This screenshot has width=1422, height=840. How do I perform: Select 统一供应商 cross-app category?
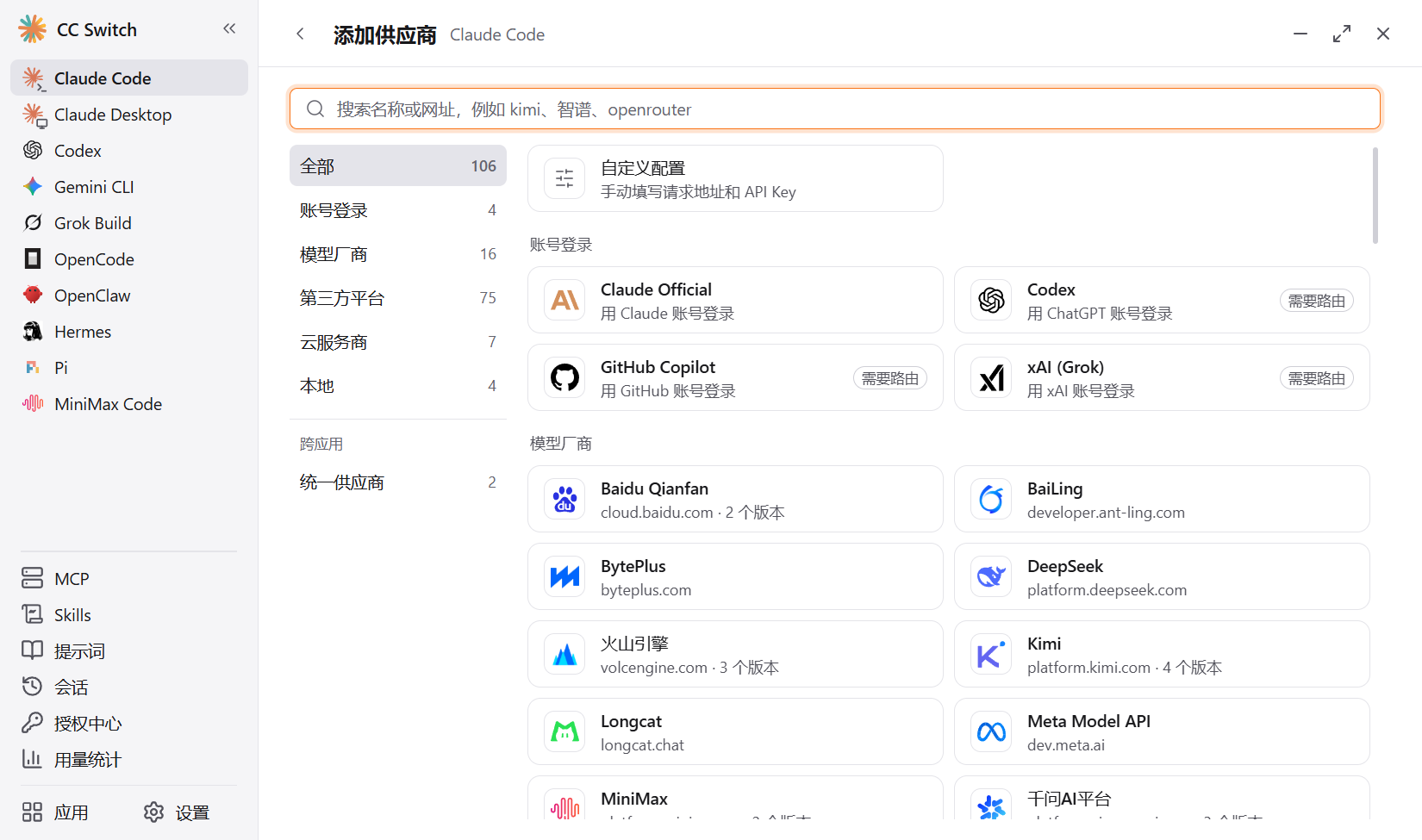(398, 482)
